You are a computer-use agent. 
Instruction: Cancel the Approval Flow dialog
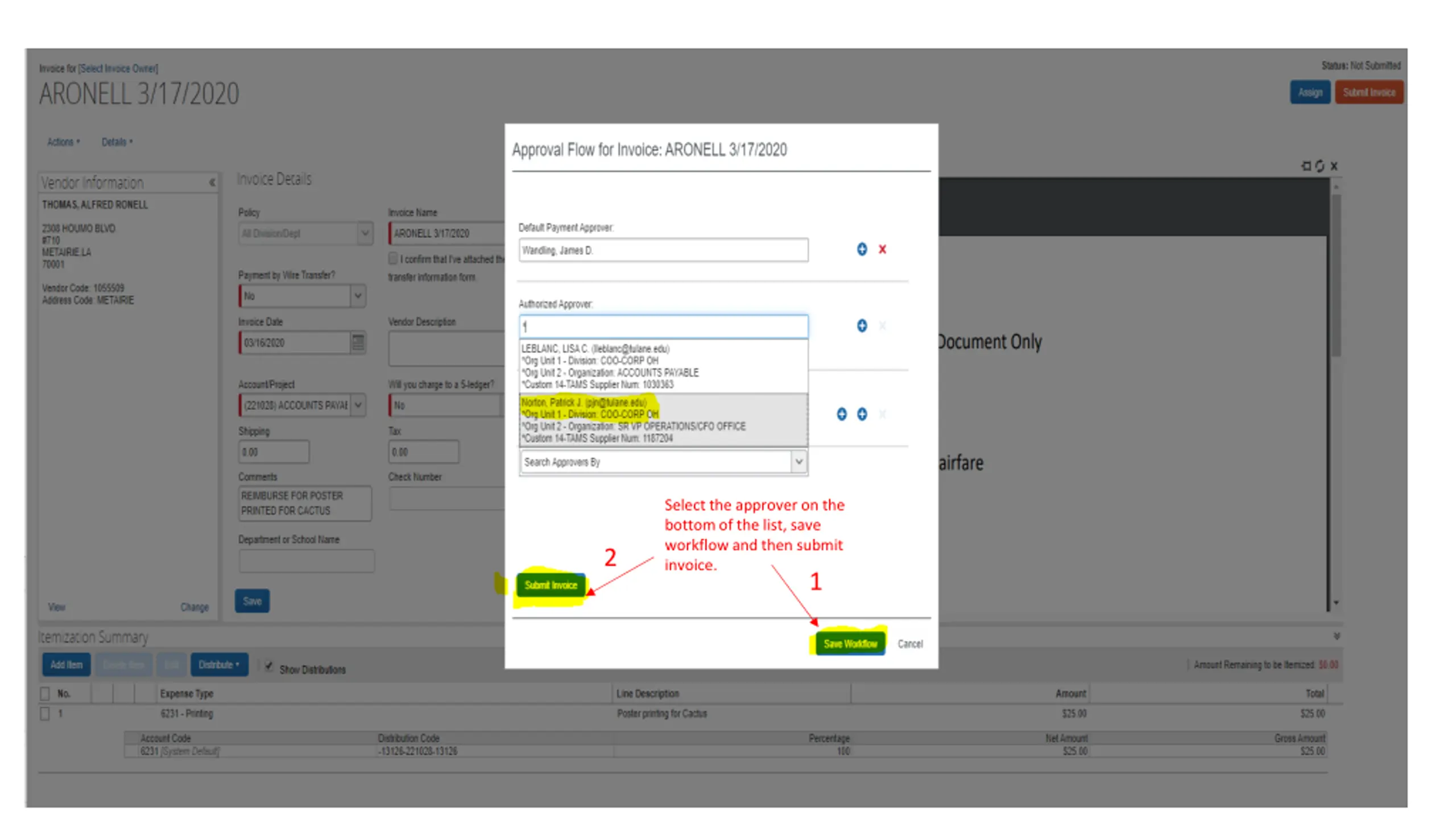pyautogui.click(x=910, y=644)
